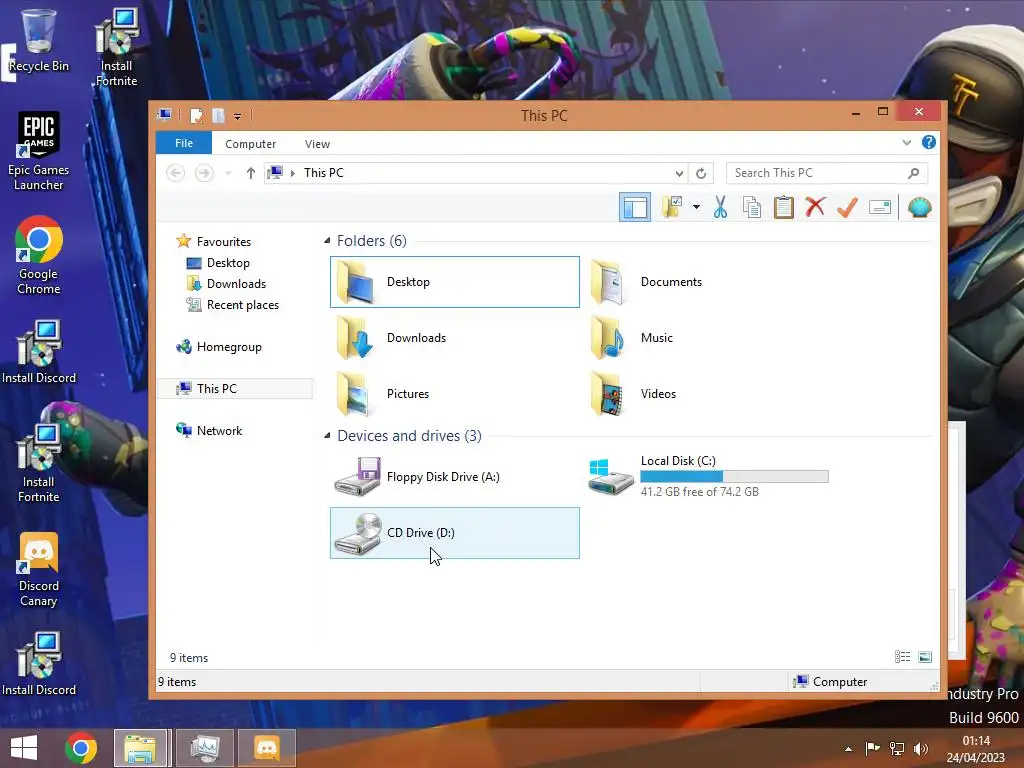1024x768 pixels.
Task: Click the Discord Canary desktop shortcut
Action: point(39,570)
